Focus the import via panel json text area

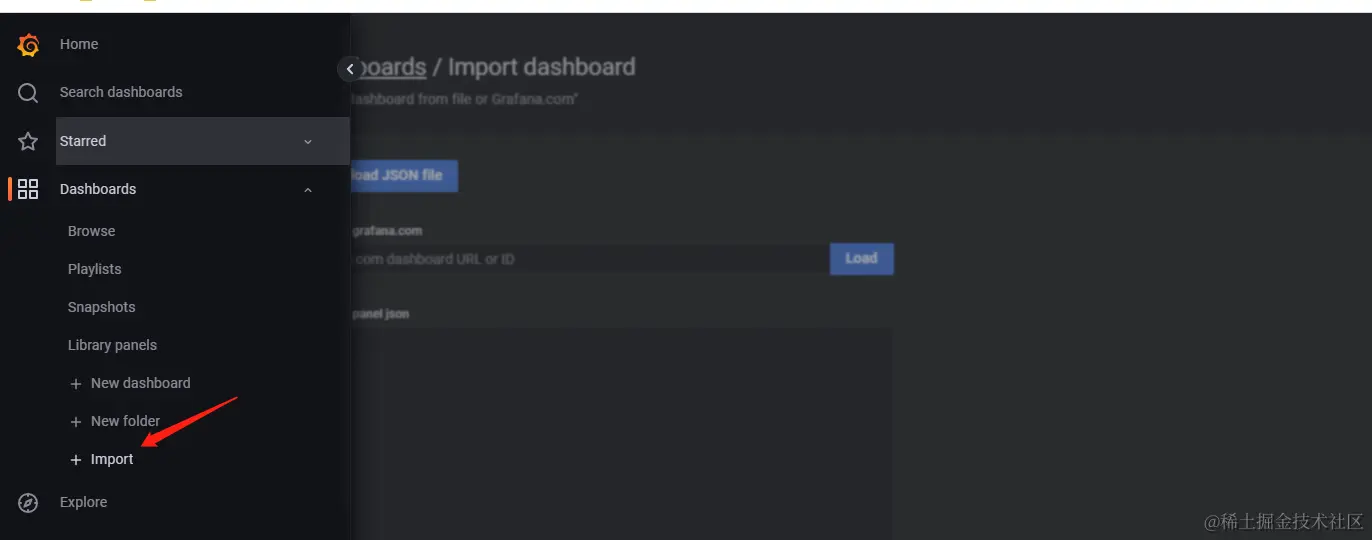coord(621,434)
